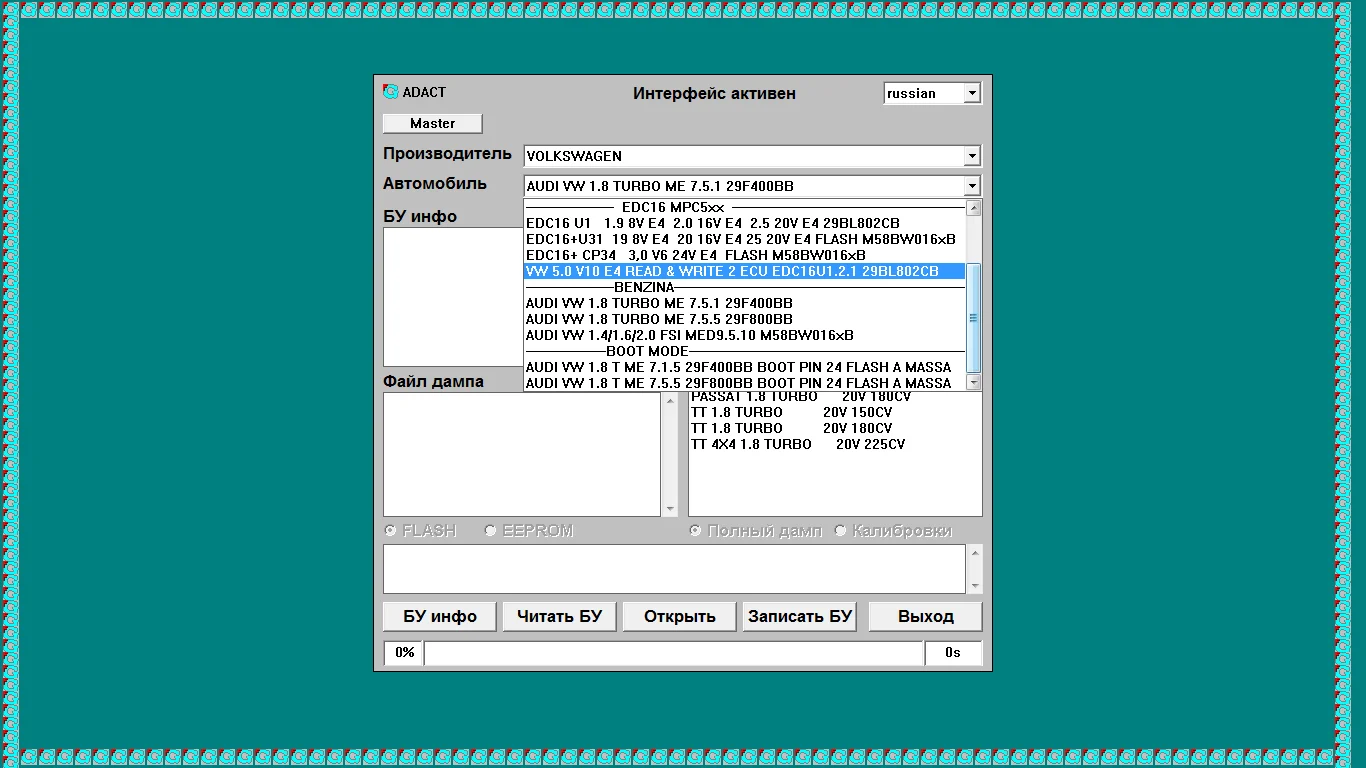
Task: Click the Автомобиль label
Action: point(435,183)
